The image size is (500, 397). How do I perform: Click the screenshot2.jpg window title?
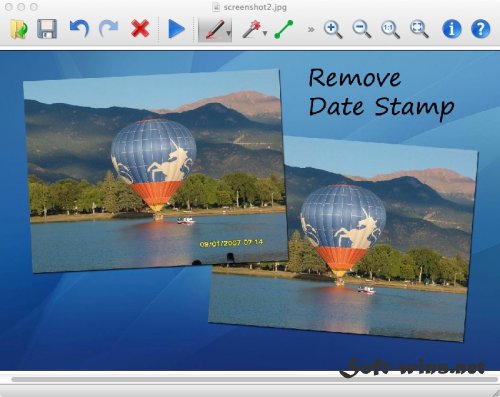255,7
